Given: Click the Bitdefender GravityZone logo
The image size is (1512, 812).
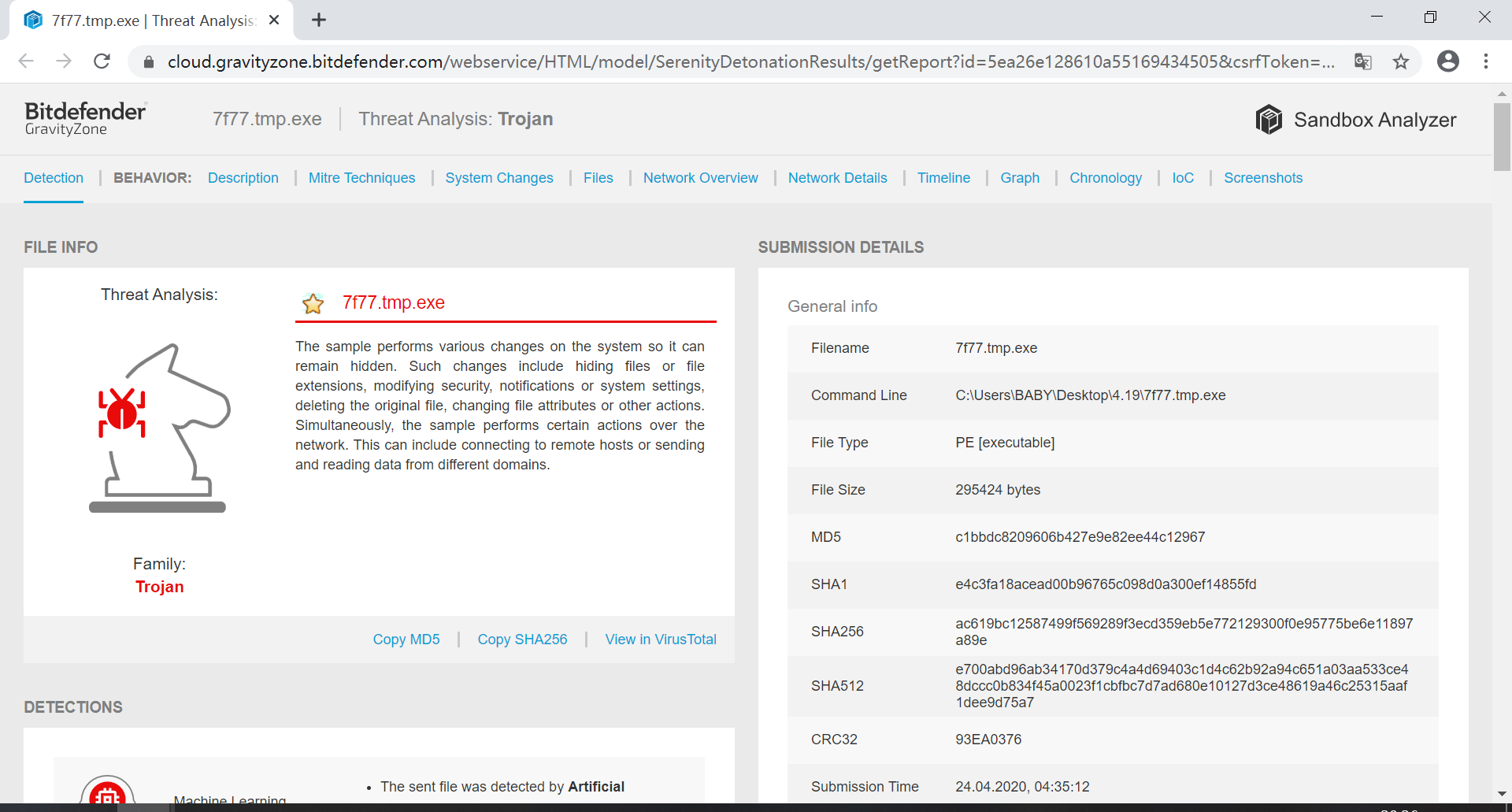Looking at the screenshot, I should (x=85, y=119).
